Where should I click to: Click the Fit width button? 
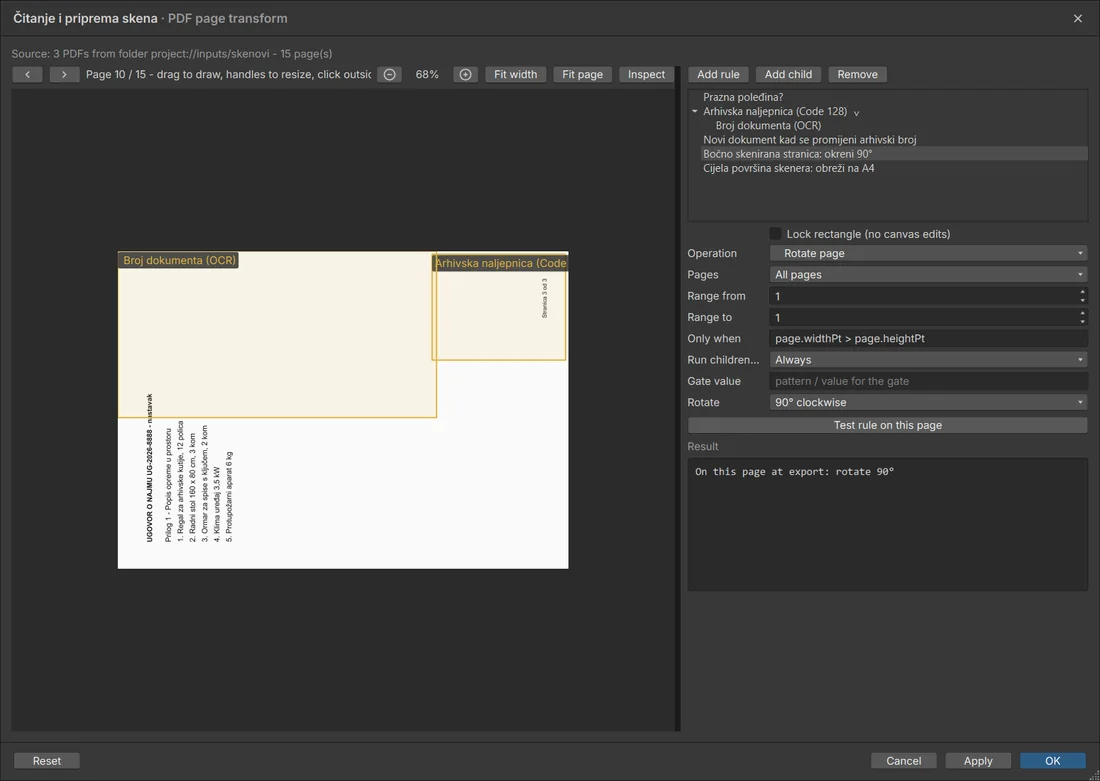click(x=516, y=74)
